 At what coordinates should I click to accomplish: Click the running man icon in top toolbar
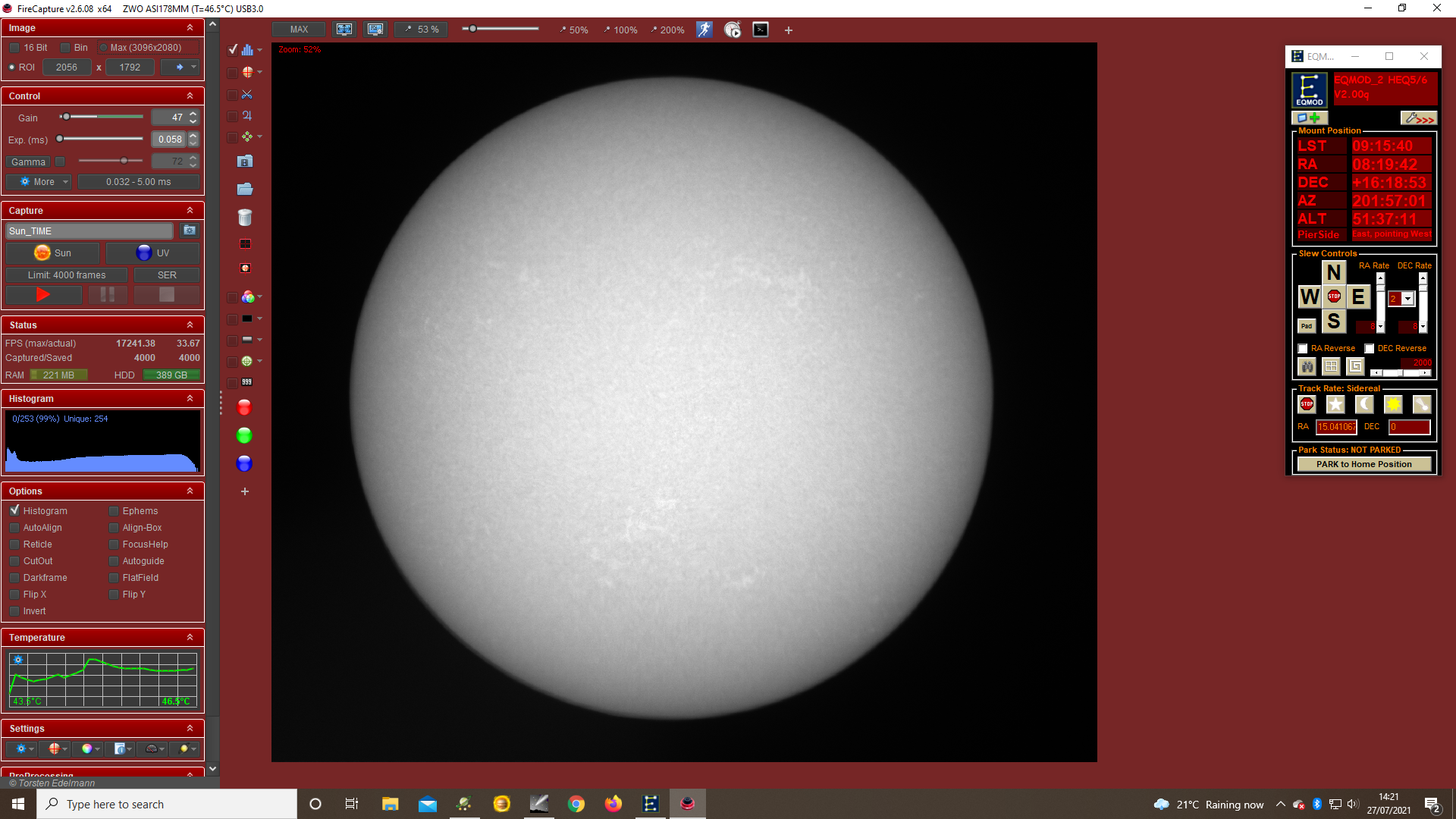click(704, 30)
